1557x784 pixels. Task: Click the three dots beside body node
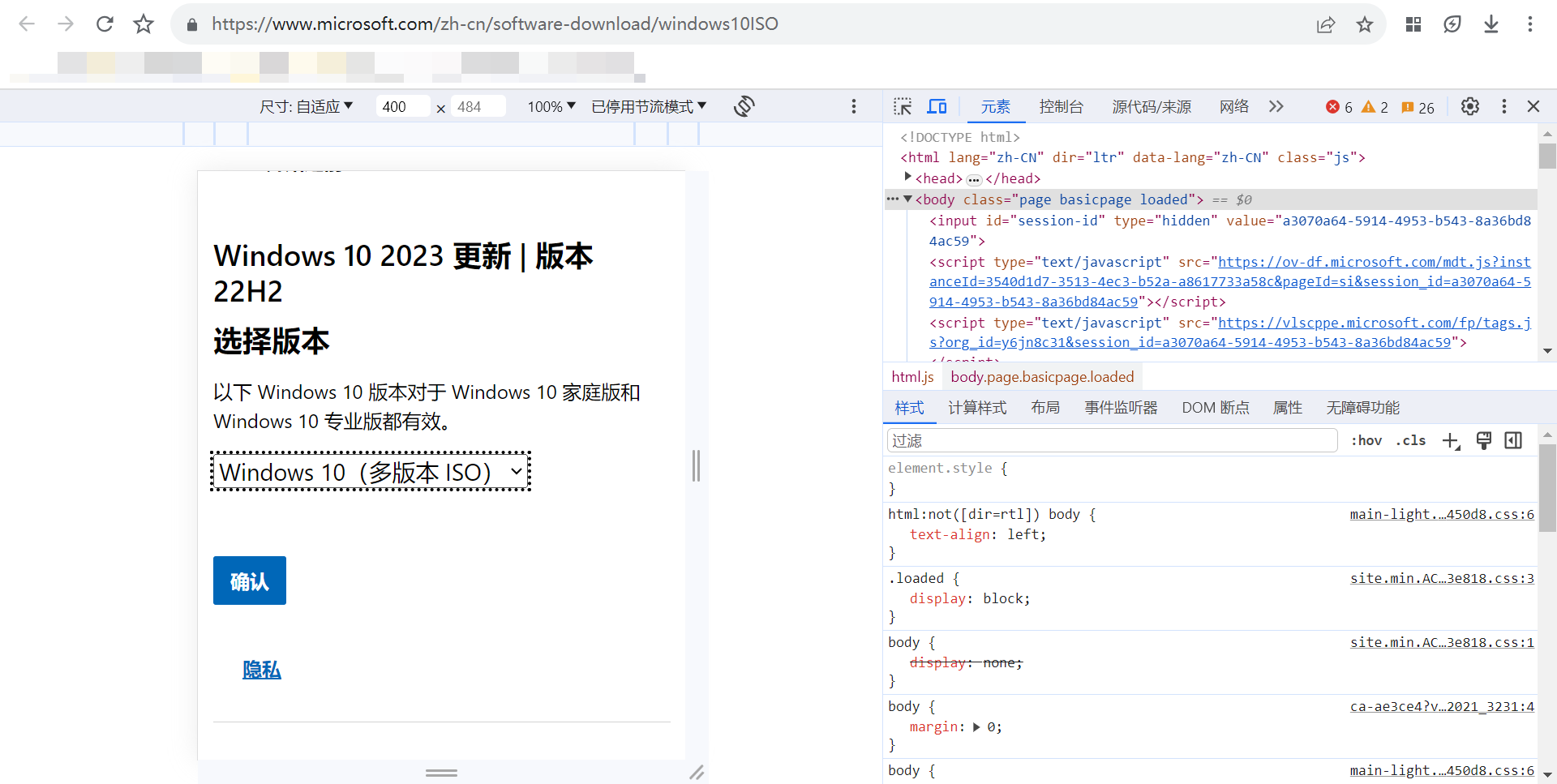893,199
